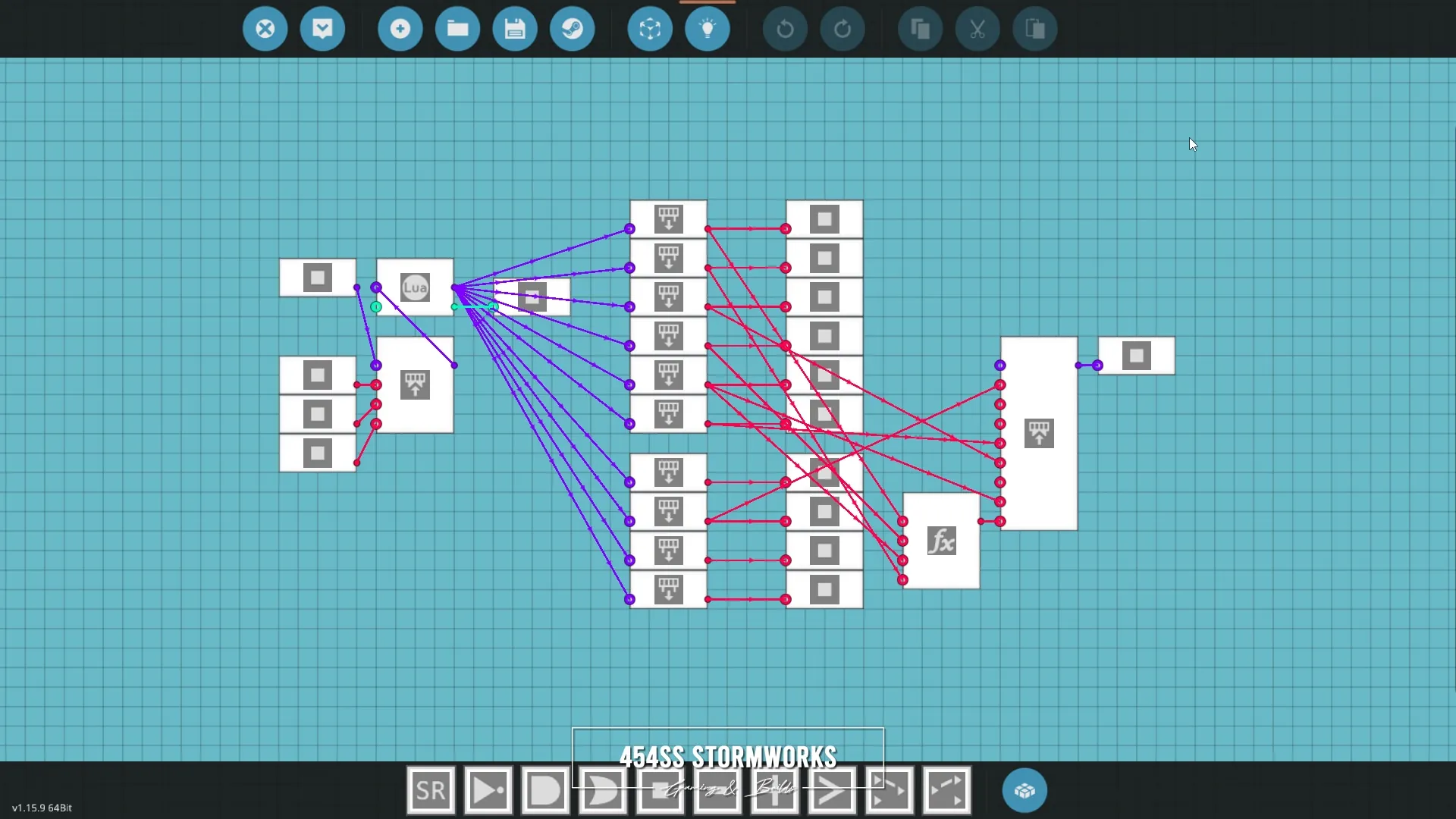Select the fx function node
Viewport: 1456px width, 819px height.
click(941, 541)
